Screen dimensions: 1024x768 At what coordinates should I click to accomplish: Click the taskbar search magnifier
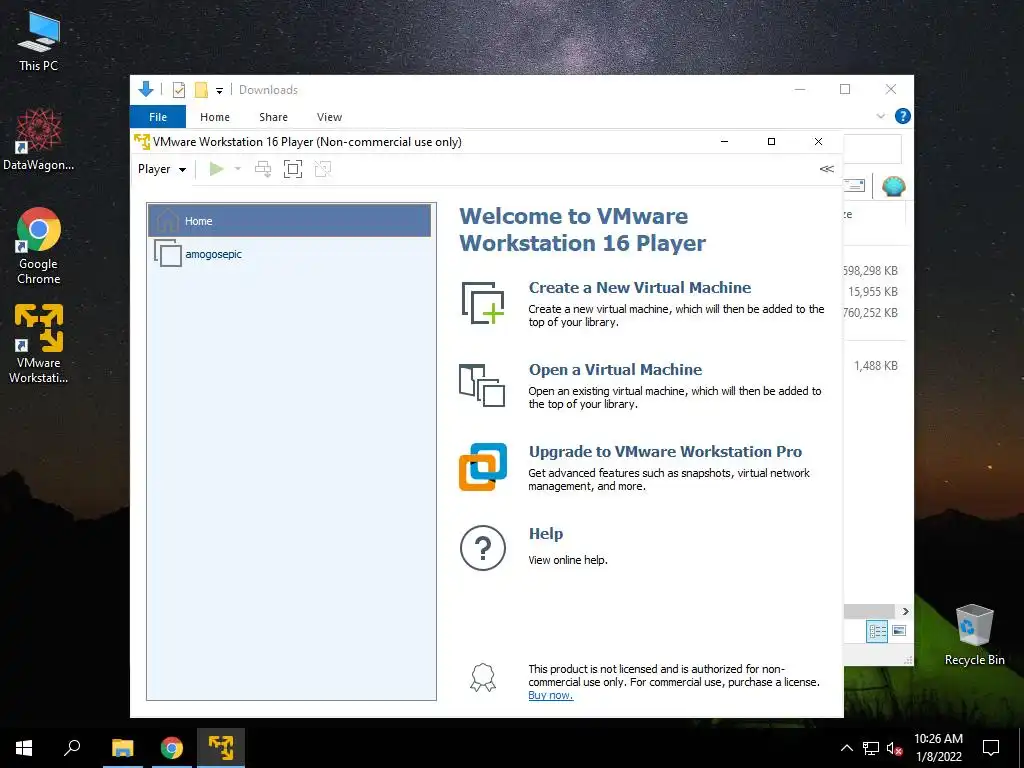72,748
